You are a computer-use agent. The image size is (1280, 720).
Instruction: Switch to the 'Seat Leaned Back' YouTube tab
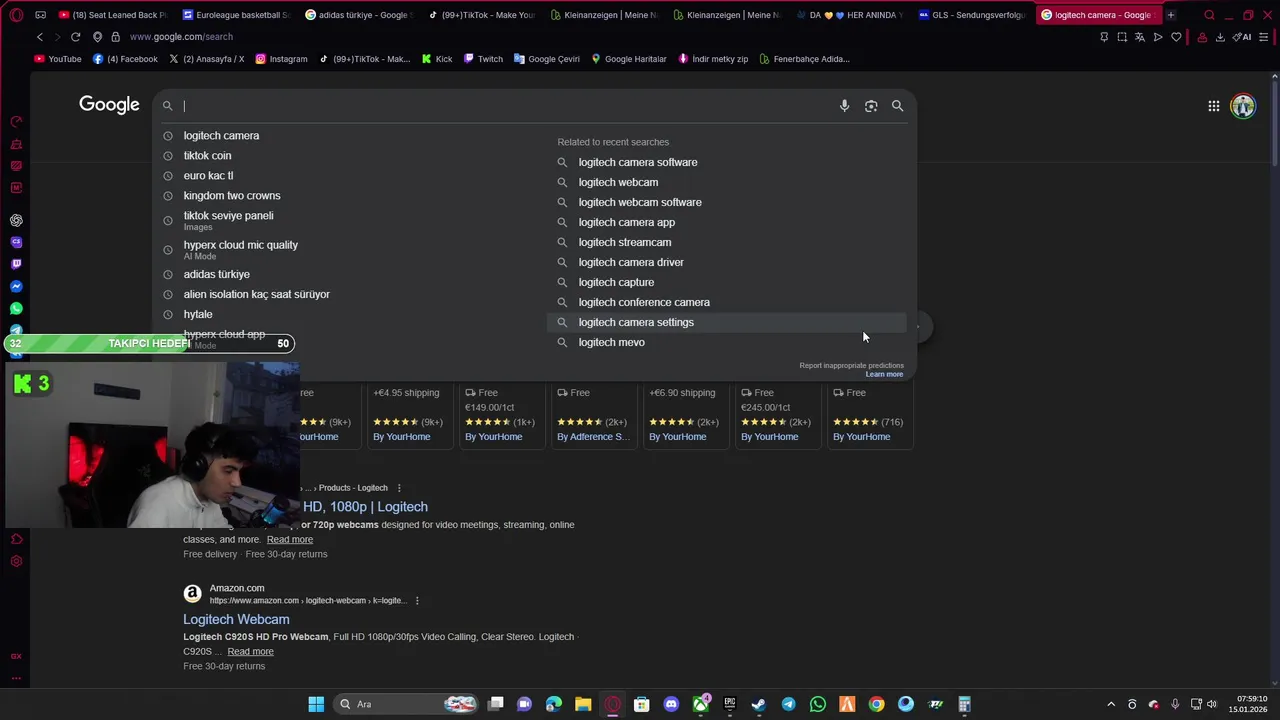click(x=113, y=15)
